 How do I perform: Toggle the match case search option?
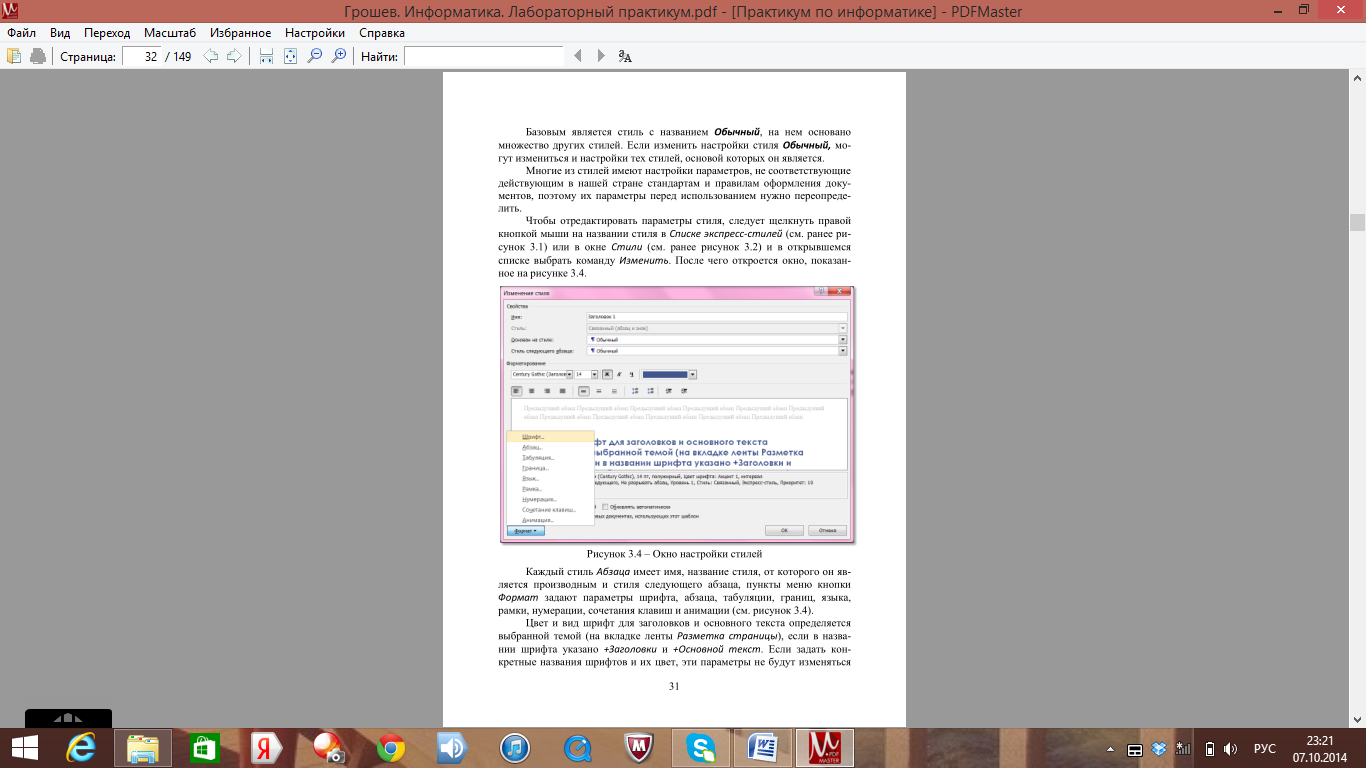coord(625,56)
